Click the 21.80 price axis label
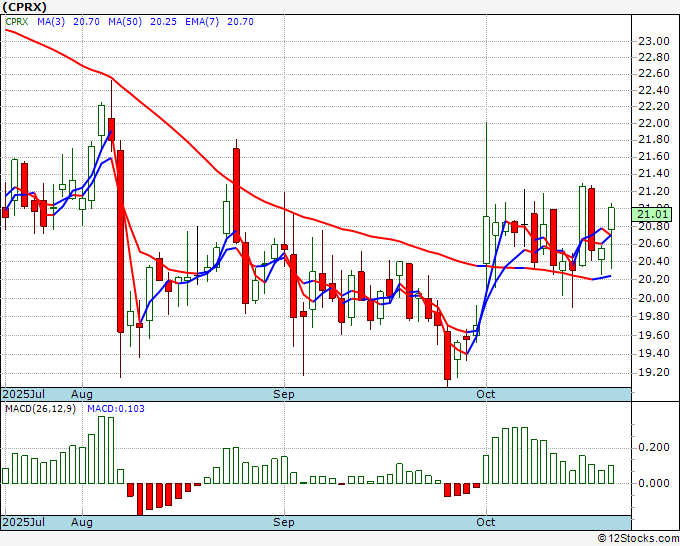 (x=654, y=140)
